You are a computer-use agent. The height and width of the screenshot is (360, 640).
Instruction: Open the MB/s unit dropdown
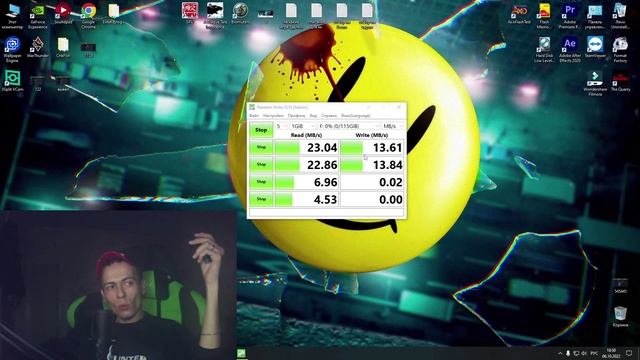392,126
